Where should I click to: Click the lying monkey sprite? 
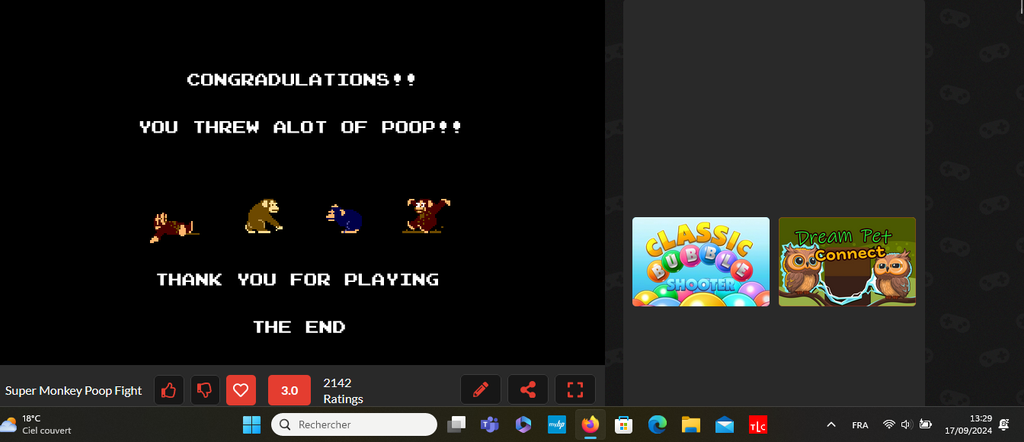174,227
